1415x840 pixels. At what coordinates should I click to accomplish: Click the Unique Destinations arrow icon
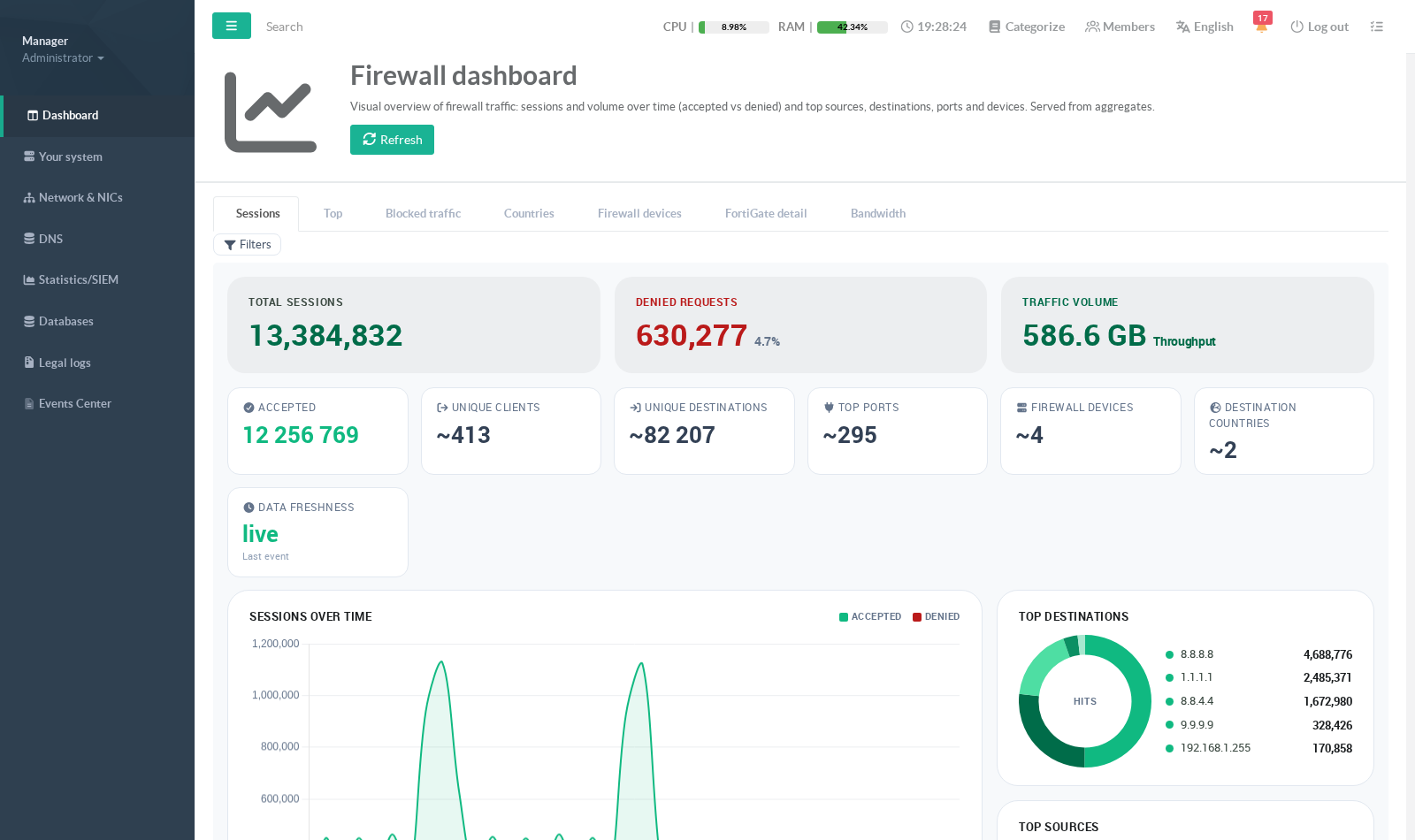pos(635,408)
